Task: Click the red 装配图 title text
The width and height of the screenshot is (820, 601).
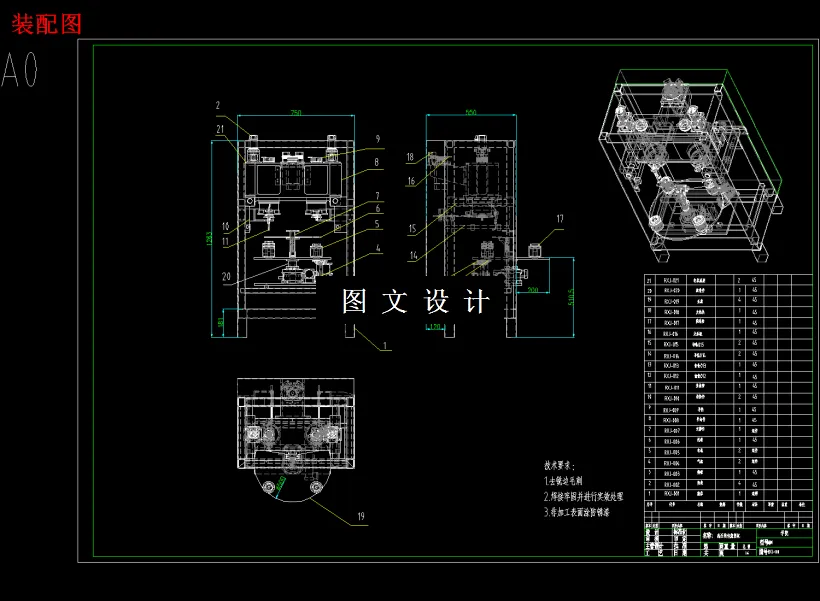Action: [47, 24]
